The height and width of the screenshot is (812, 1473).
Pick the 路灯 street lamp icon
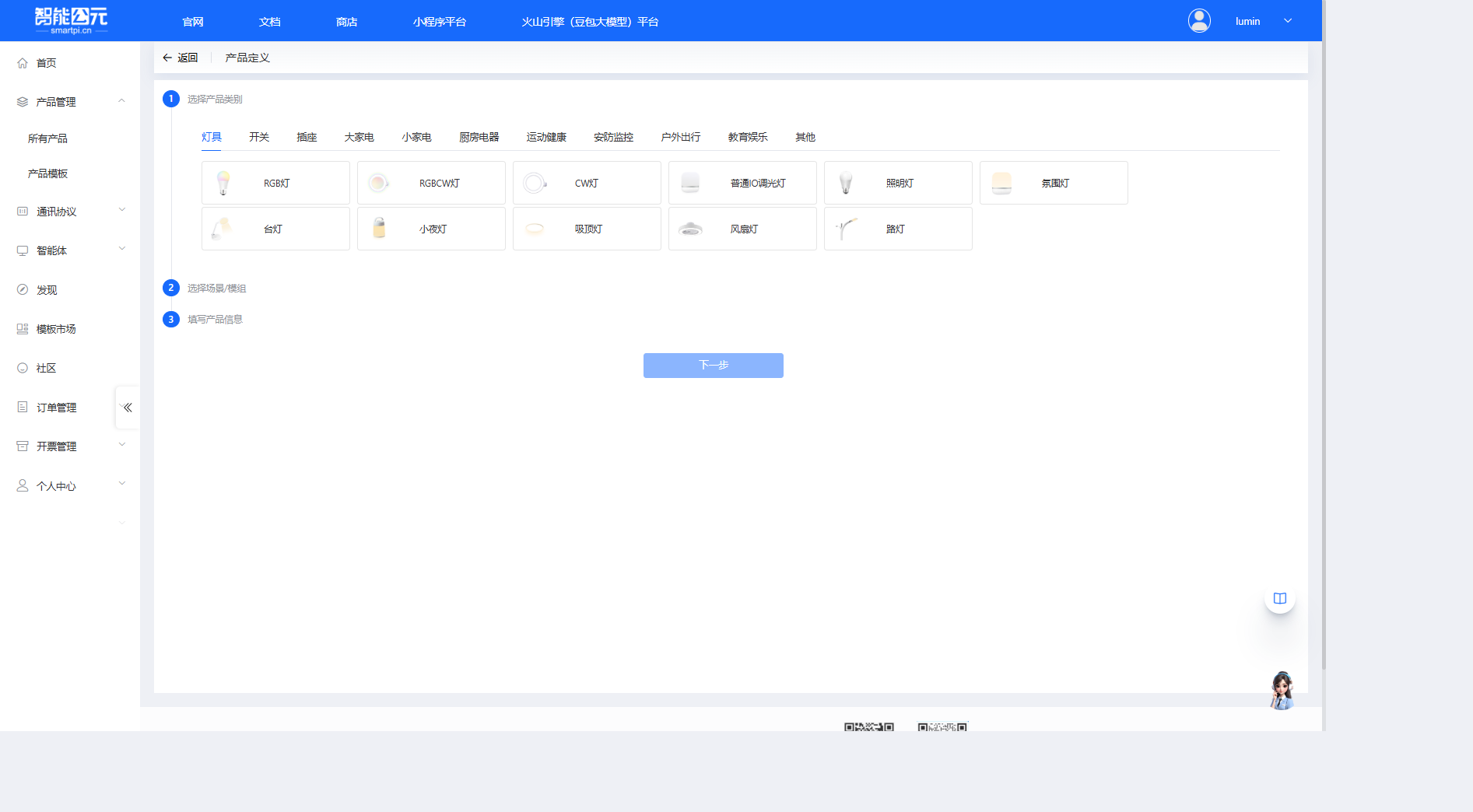[x=846, y=229]
